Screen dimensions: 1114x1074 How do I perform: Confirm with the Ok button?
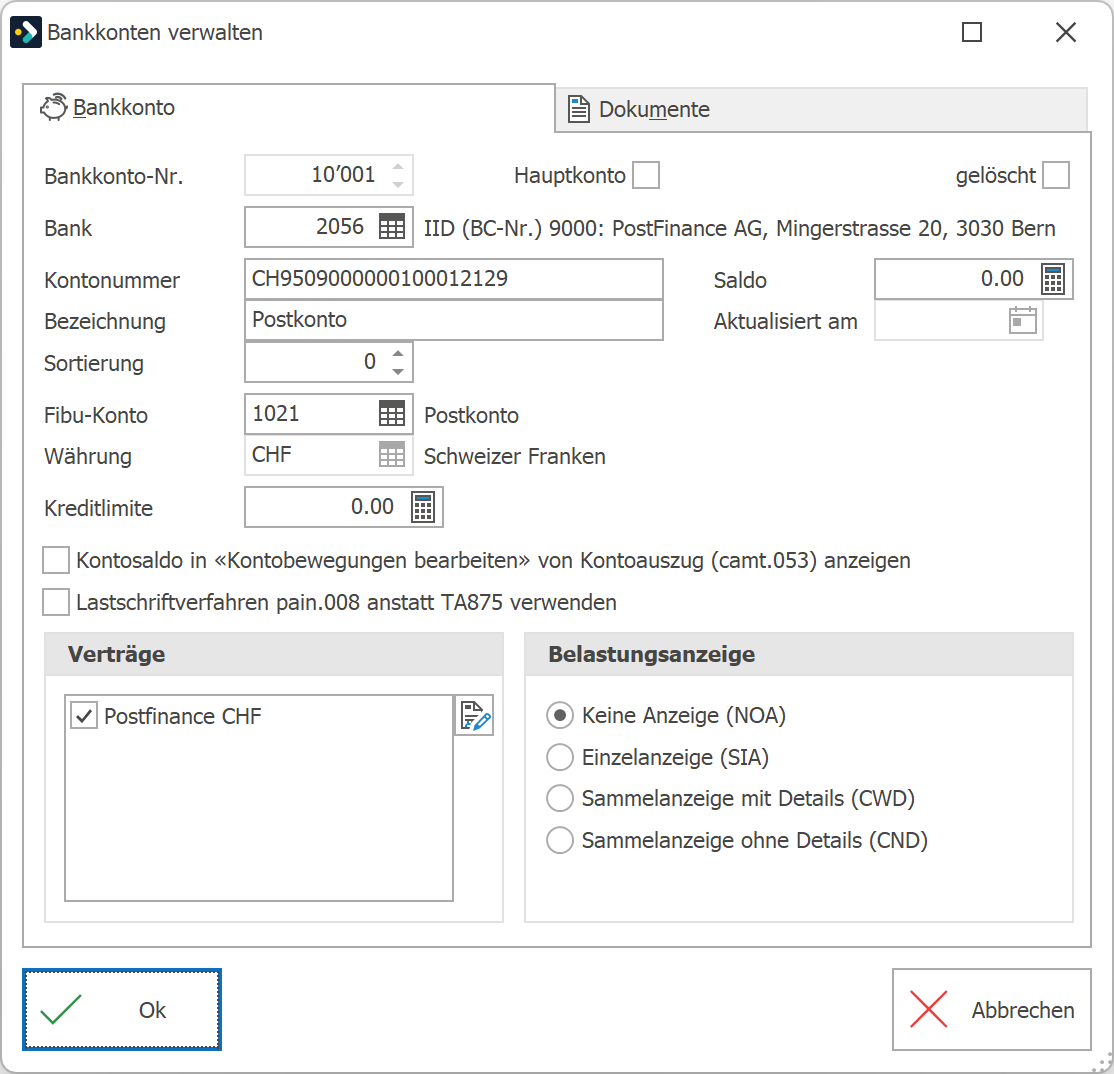(121, 1009)
